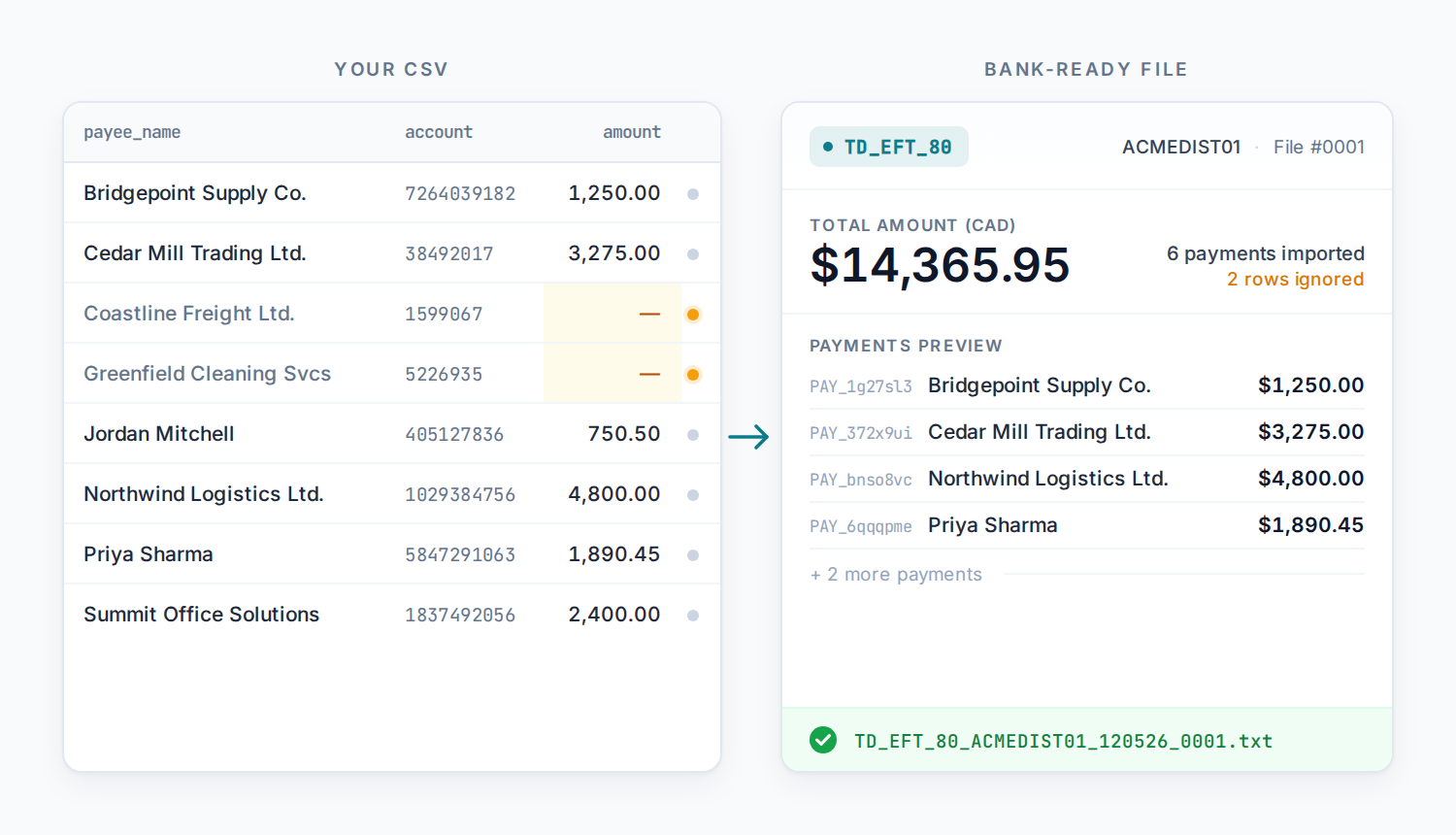Click account number 405127836
1456x835 pixels.
pos(454,435)
